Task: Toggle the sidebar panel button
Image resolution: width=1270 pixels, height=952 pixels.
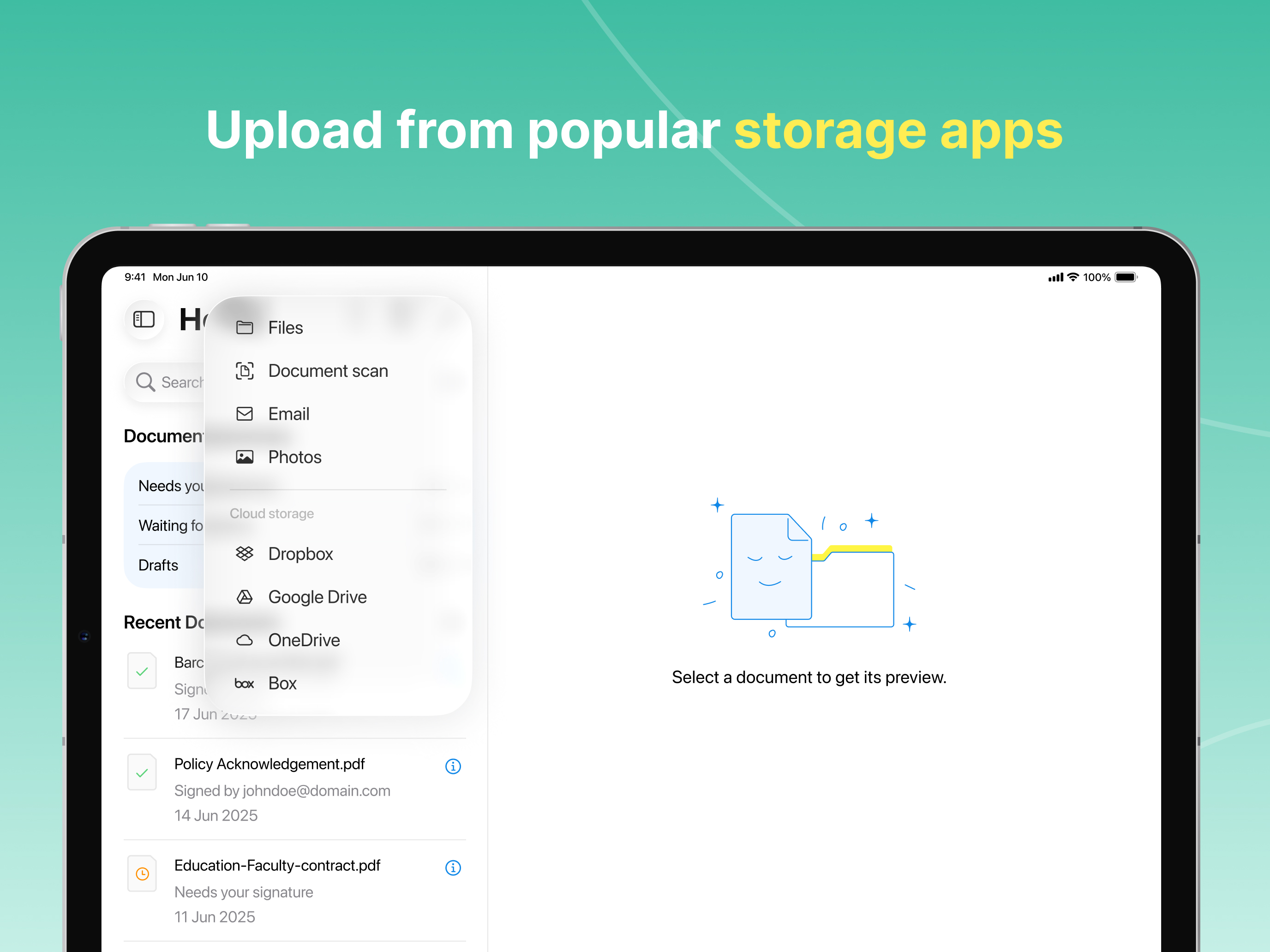Action: [144, 319]
